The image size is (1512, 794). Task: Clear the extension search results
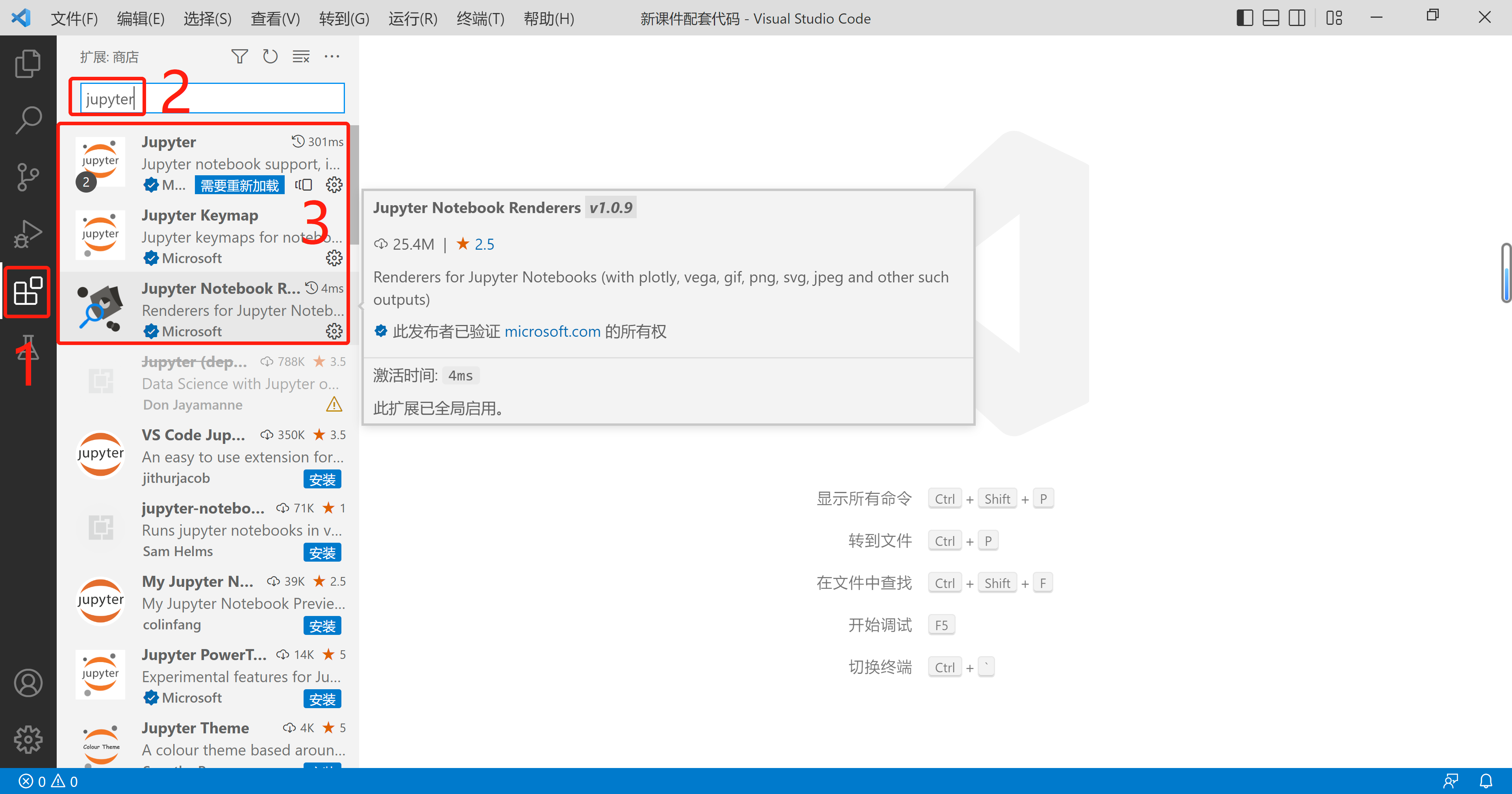coord(301,56)
